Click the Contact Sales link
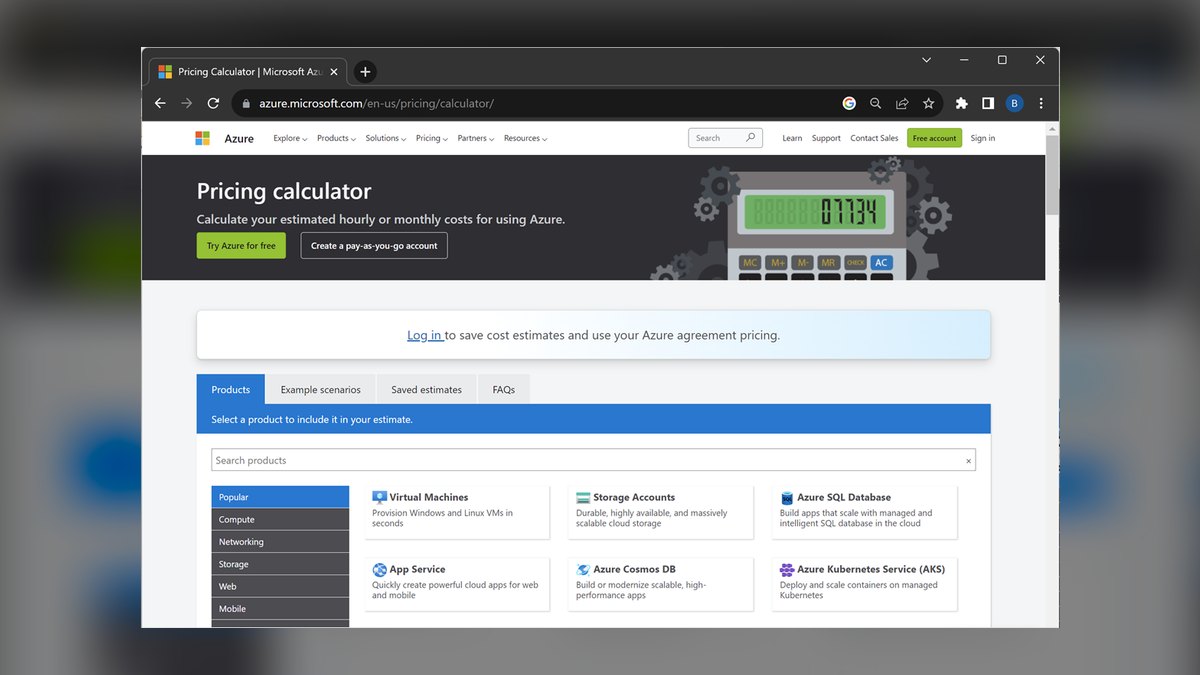The image size is (1200, 675). 874,138
